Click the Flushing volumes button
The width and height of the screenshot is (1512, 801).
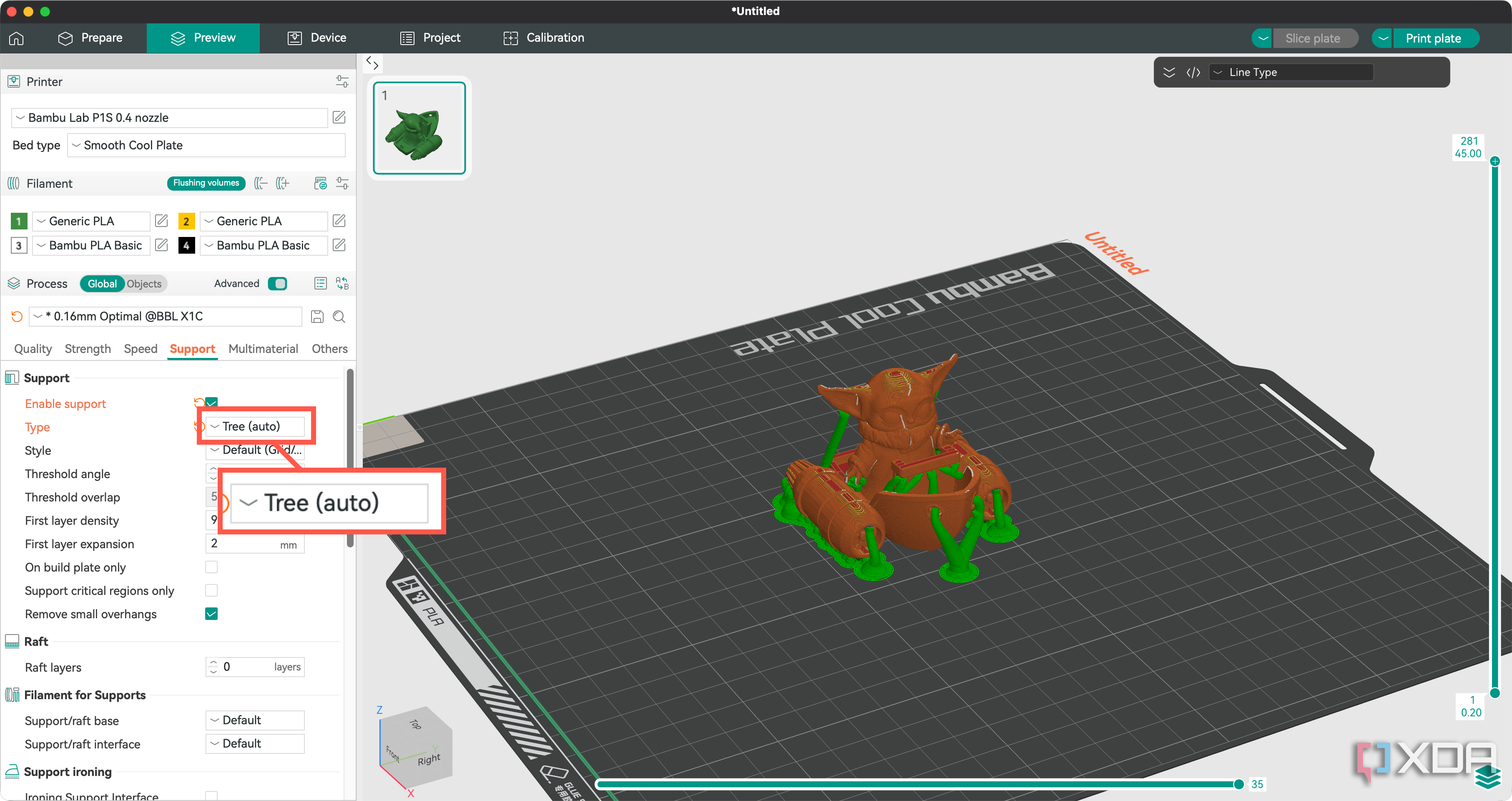click(x=206, y=183)
